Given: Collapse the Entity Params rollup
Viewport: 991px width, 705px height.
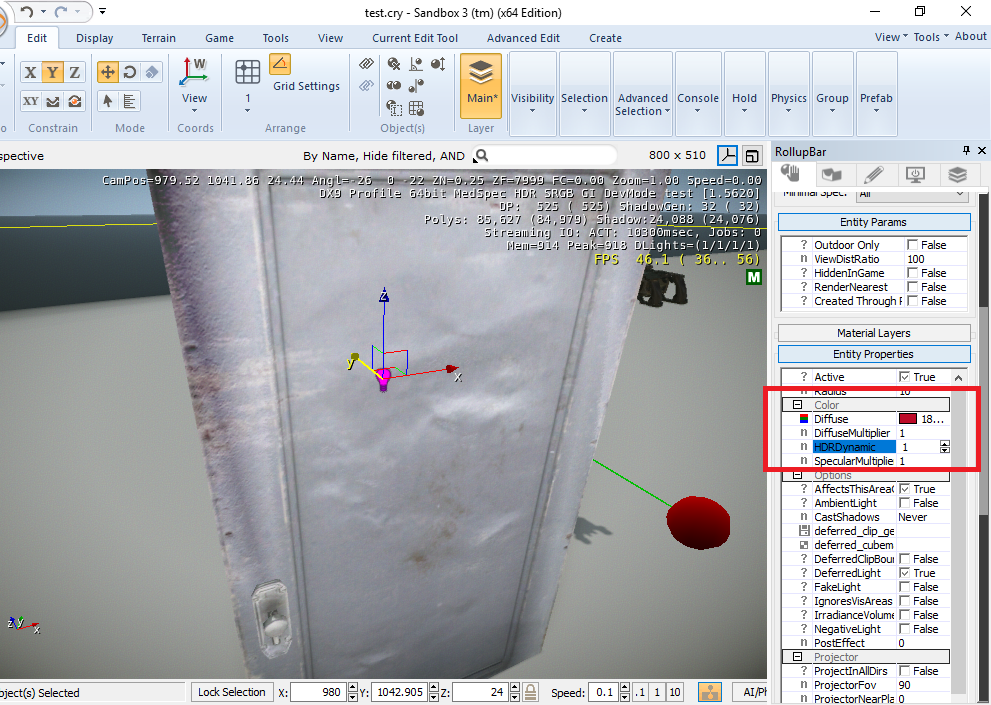Looking at the screenshot, I should coord(873,222).
